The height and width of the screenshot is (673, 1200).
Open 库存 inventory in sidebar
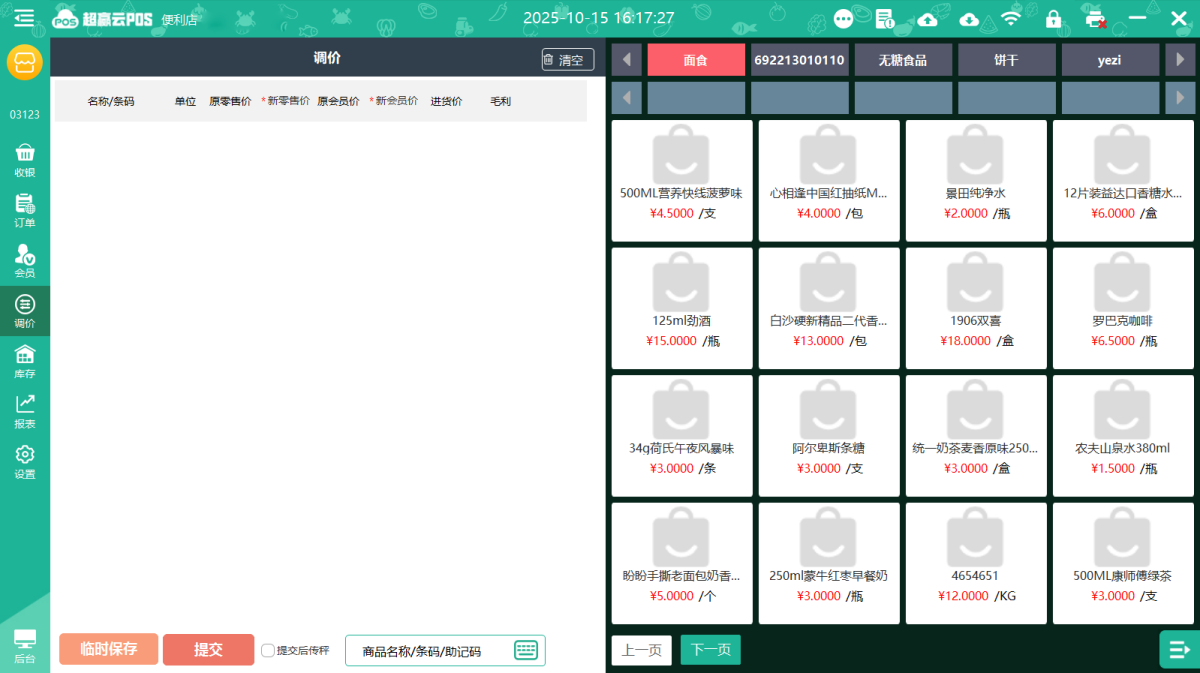[25, 361]
